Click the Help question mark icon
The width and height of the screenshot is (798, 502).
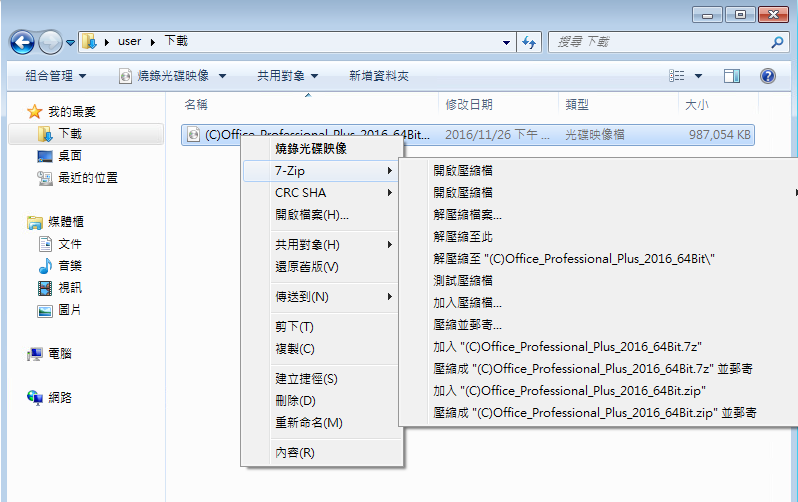[768, 76]
